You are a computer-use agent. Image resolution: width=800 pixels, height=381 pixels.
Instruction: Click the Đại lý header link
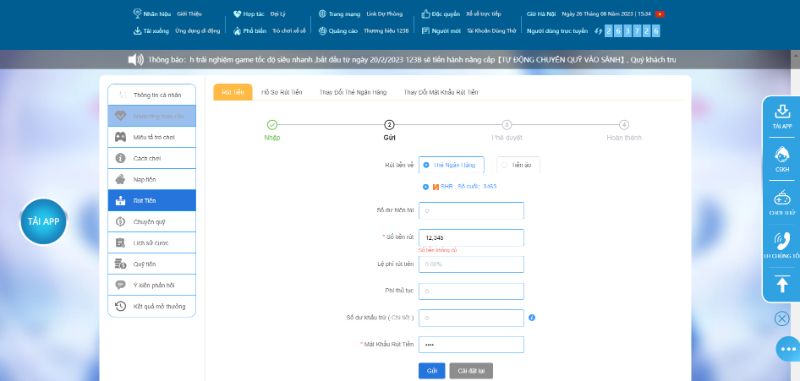(x=278, y=14)
